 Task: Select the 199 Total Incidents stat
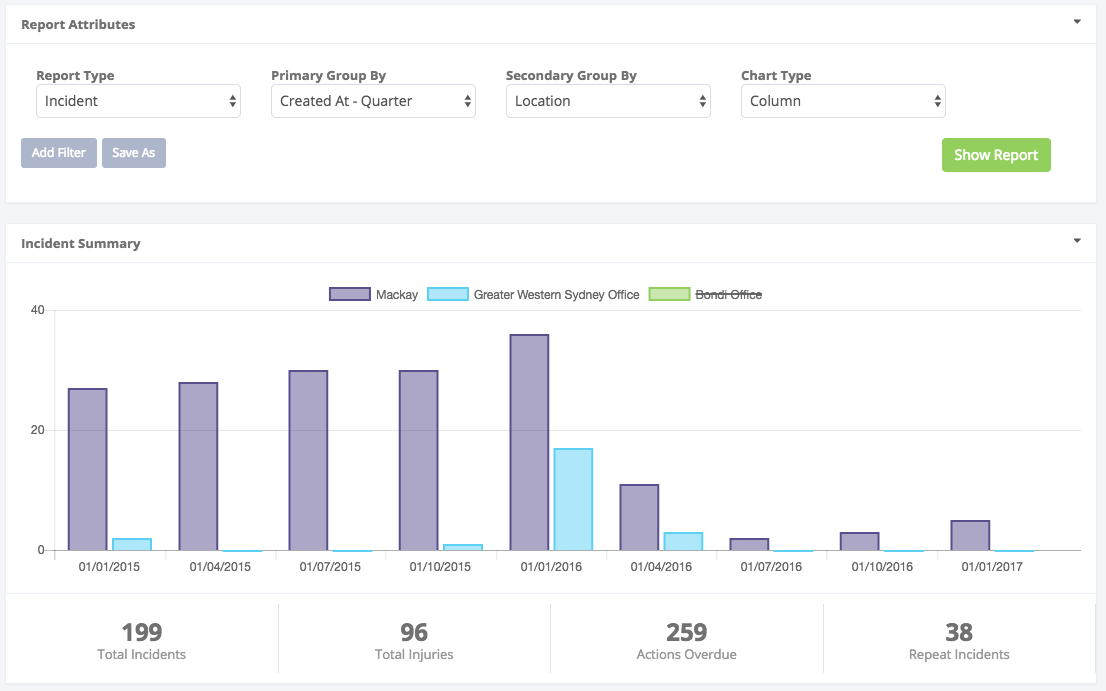pyautogui.click(x=142, y=641)
